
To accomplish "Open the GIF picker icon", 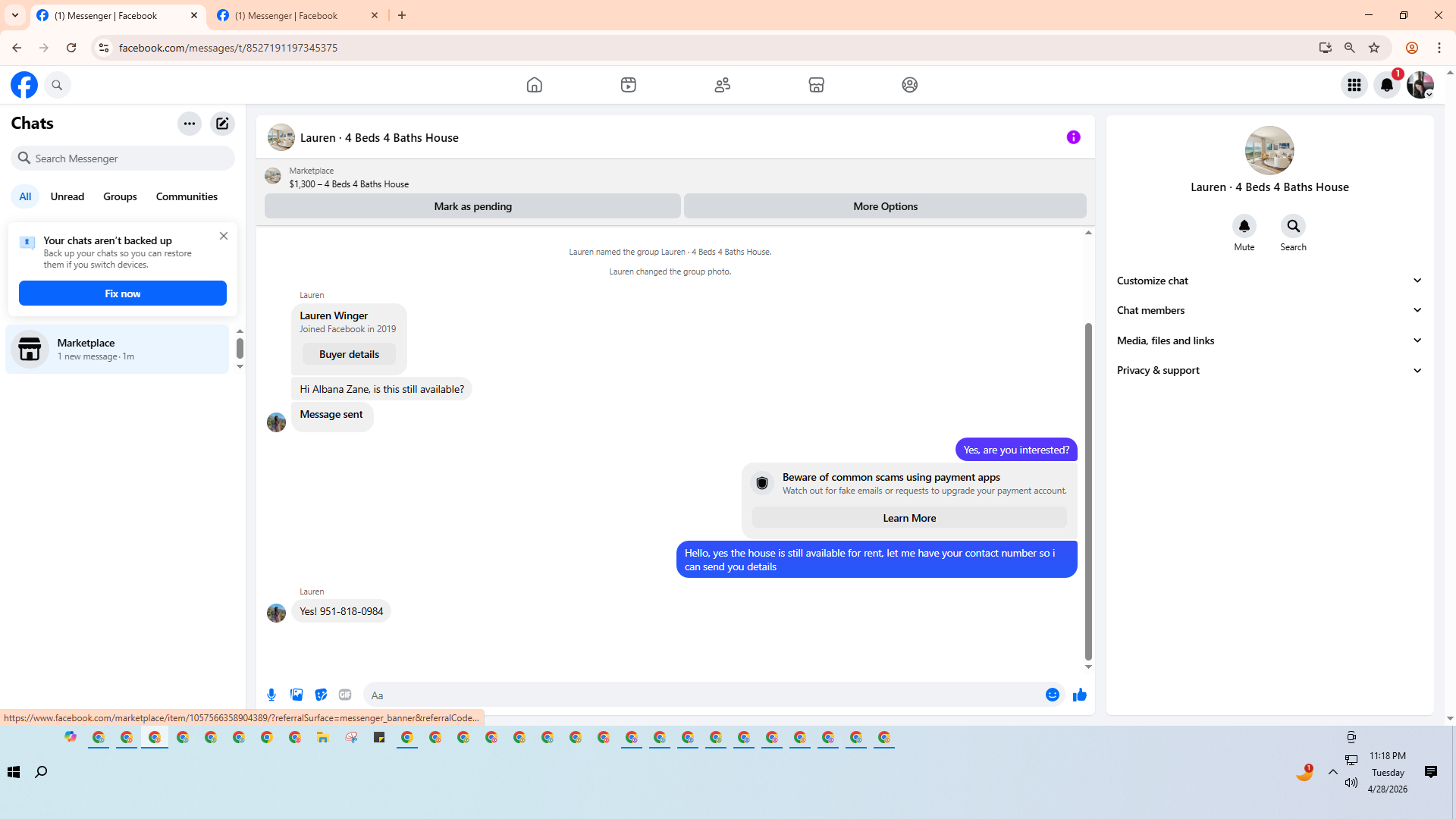I will click(345, 695).
